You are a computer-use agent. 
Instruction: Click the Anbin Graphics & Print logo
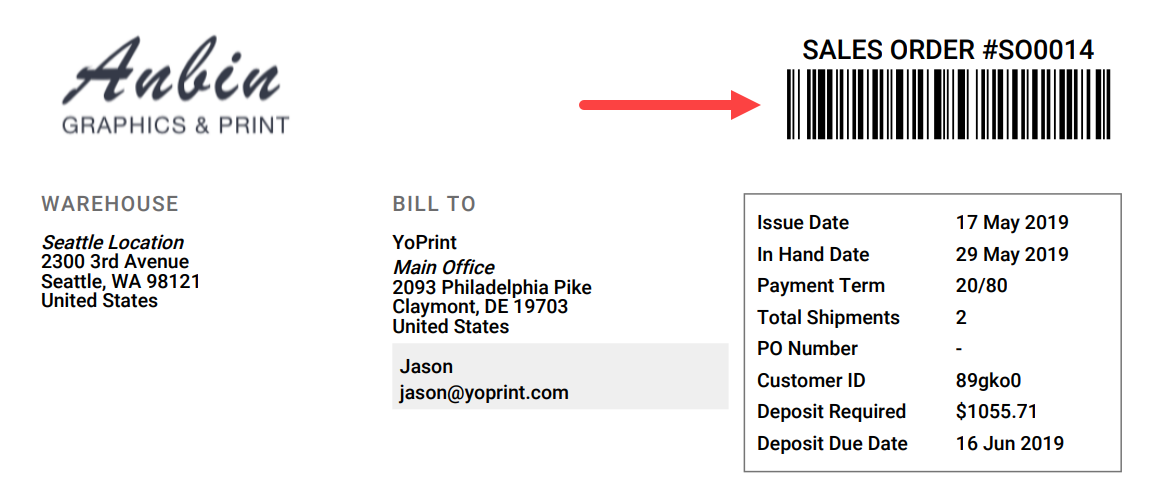pyautogui.click(x=175, y=86)
